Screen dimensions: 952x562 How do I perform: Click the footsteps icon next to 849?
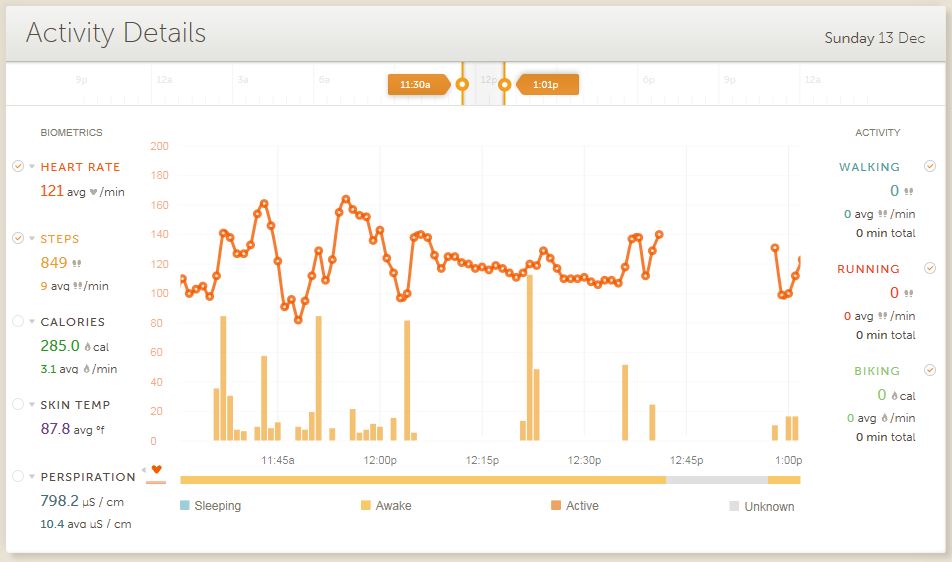[76, 263]
